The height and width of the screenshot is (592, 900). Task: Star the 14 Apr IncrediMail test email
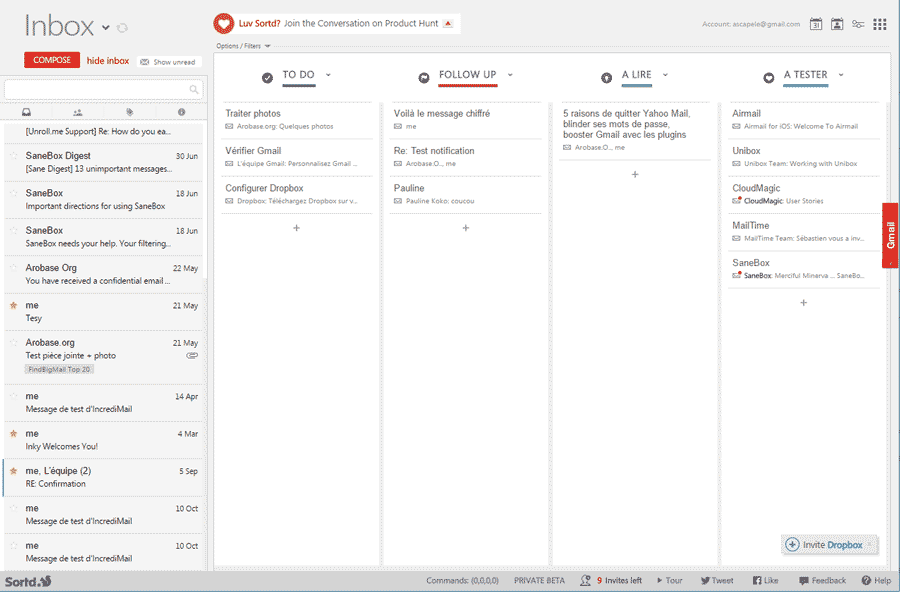click(14, 396)
